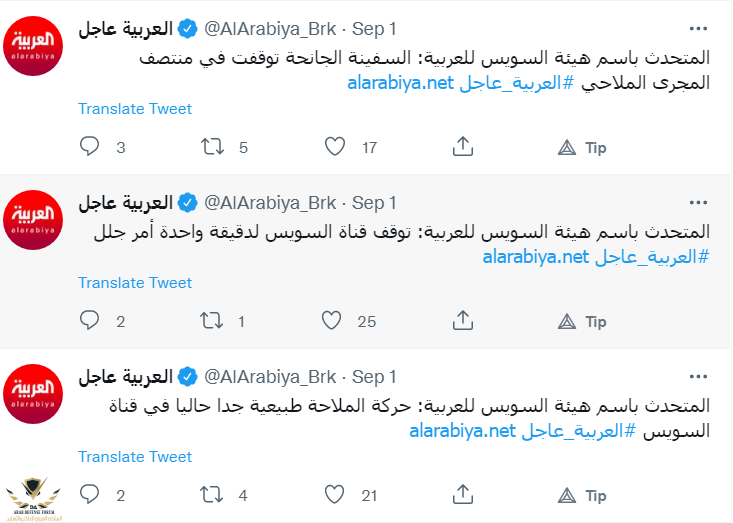Viewport: 733px width, 523px height.
Task: Open the more options menu on the second tweet
Action: 698,203
